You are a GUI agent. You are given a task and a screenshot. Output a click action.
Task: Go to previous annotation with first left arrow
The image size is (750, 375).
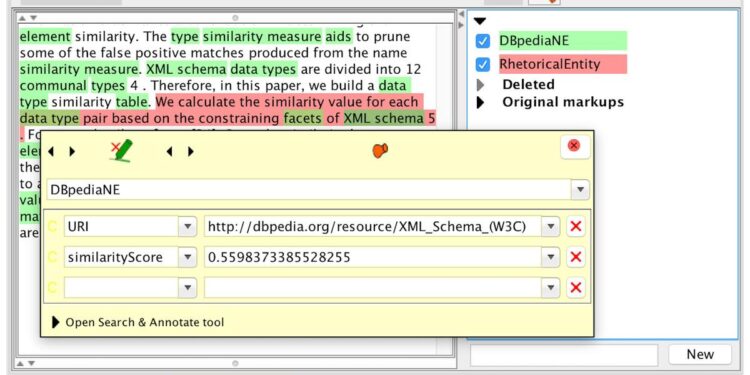[x=51, y=152]
